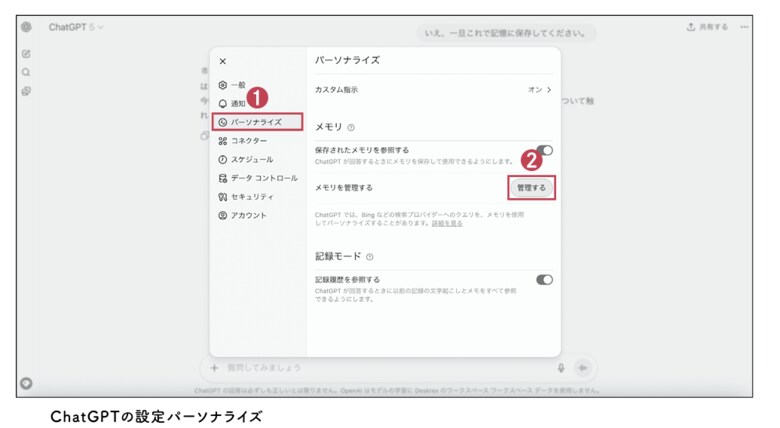Start a new chat from sidebar icon
The height and width of the screenshot is (428, 780).
coord(26,54)
